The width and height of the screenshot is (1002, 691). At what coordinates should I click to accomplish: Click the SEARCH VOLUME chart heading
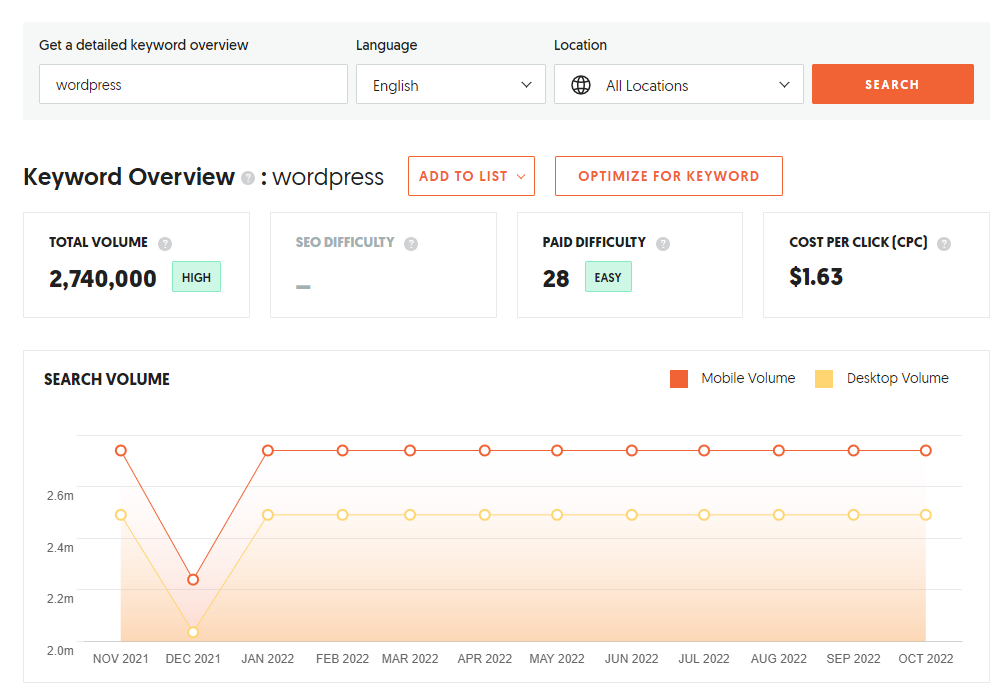click(x=107, y=379)
